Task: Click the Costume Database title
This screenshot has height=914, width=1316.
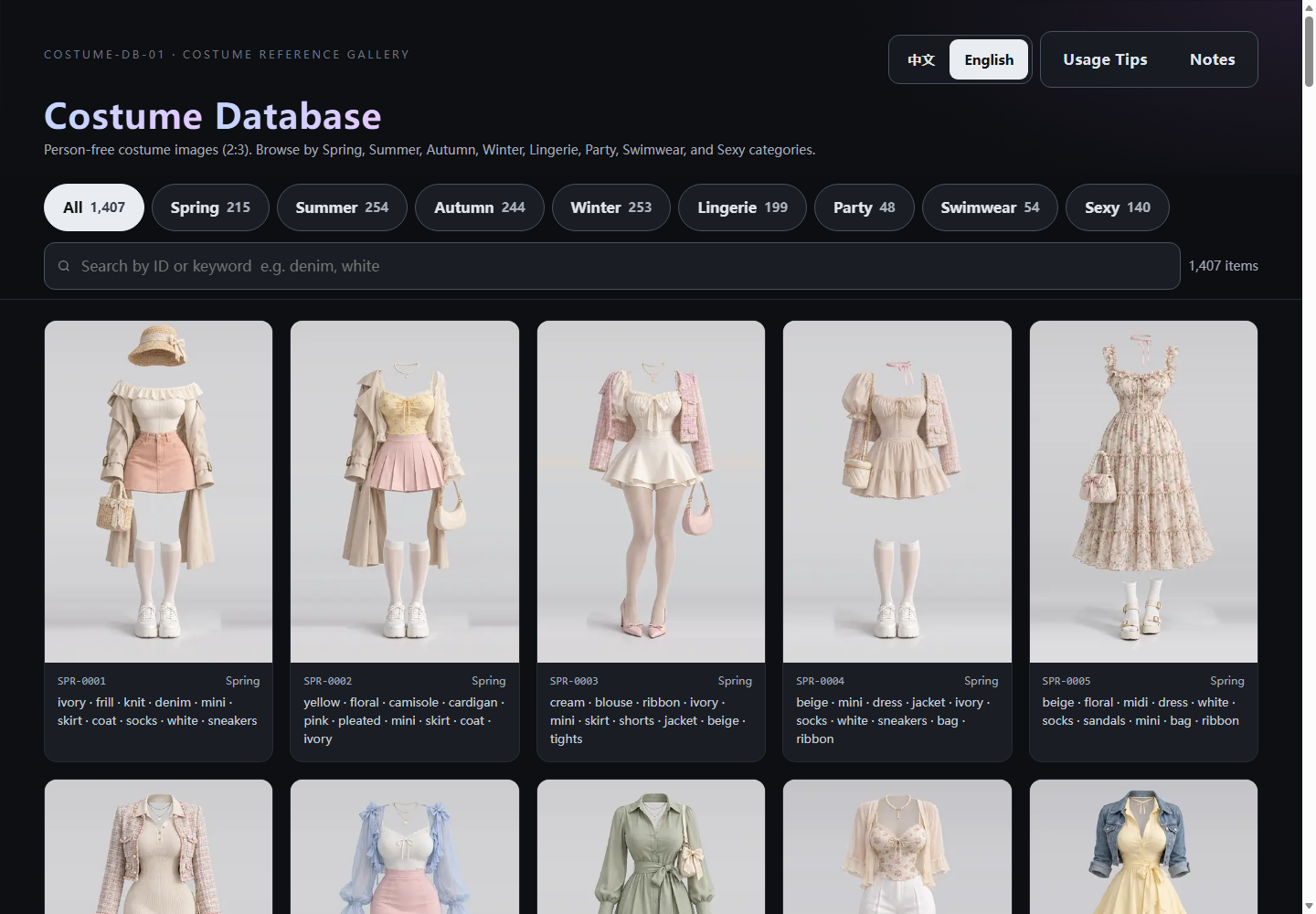Action: coord(213,116)
